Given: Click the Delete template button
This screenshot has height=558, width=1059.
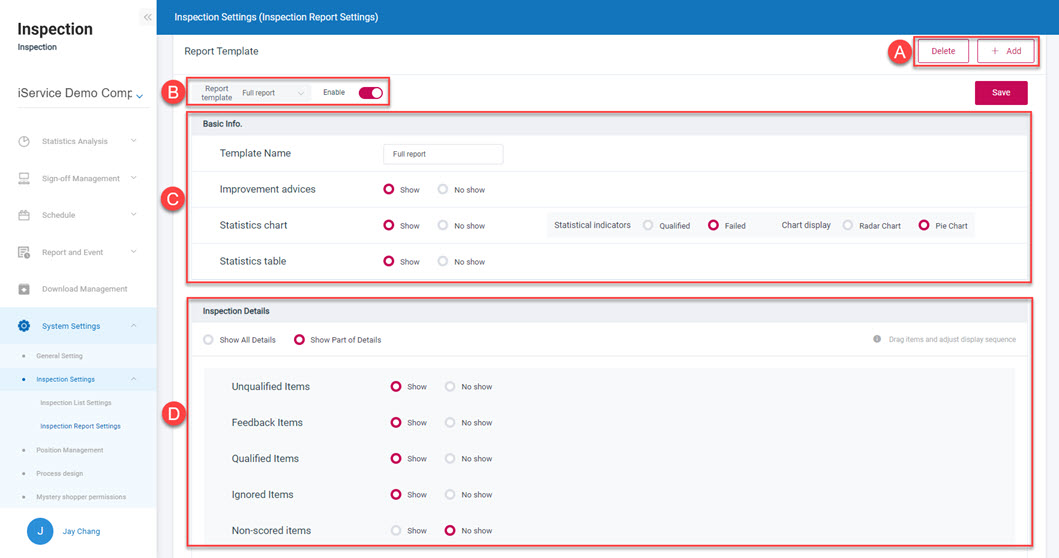Looking at the screenshot, I should pyautogui.click(x=943, y=51).
